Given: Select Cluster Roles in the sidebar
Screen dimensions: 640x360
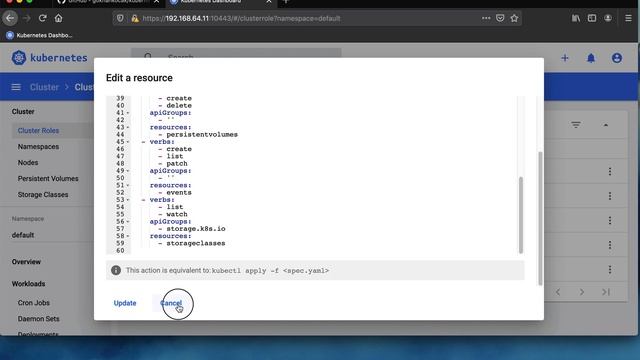Looking at the screenshot, I should pyautogui.click(x=38, y=131).
